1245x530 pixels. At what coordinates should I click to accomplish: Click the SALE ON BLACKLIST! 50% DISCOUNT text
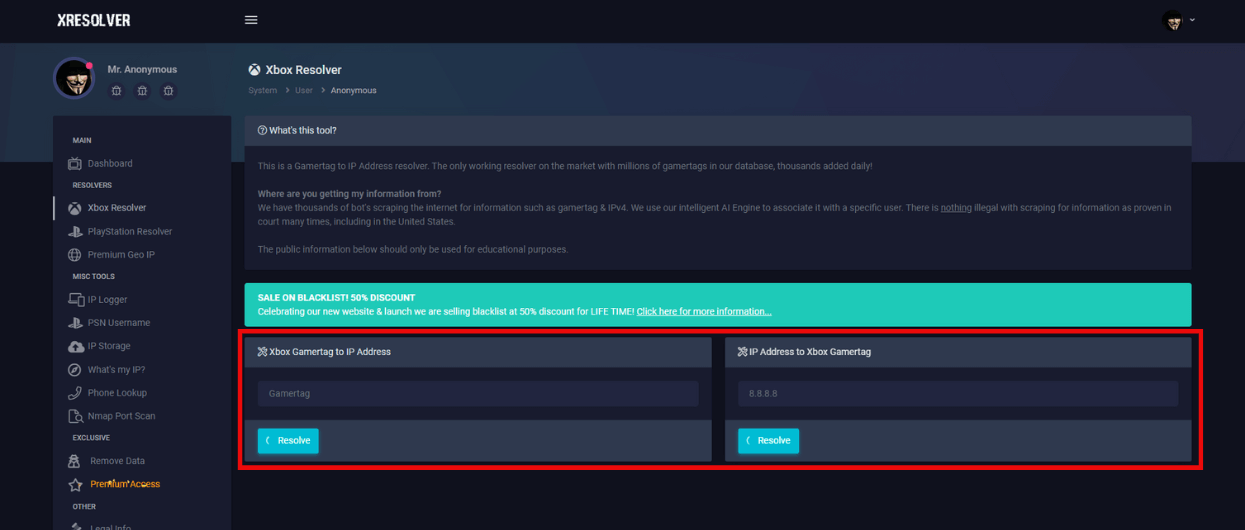[x=336, y=298]
